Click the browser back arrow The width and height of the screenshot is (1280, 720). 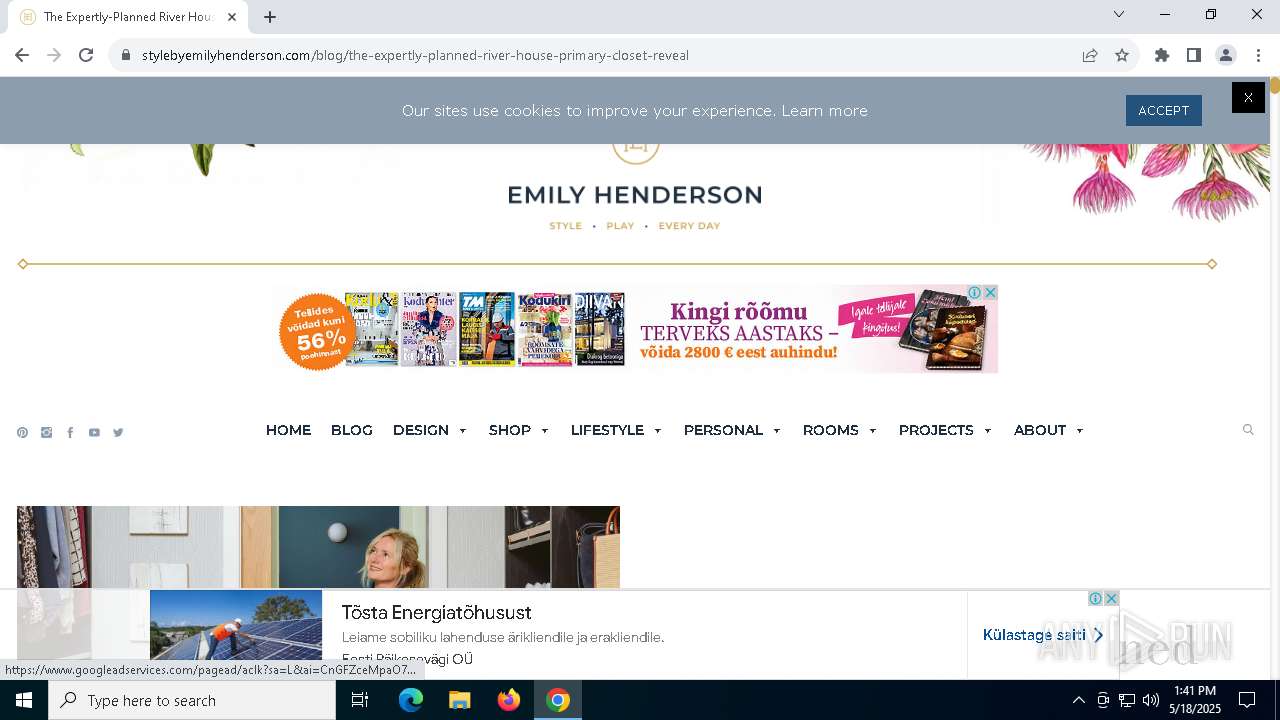tap(22, 55)
